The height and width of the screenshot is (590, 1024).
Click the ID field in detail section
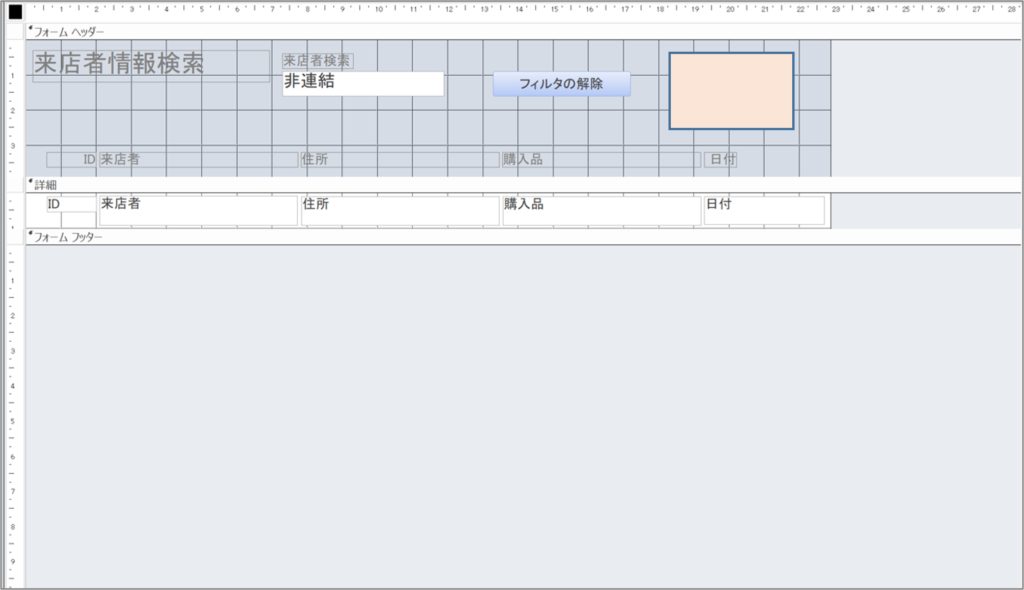click(x=71, y=204)
